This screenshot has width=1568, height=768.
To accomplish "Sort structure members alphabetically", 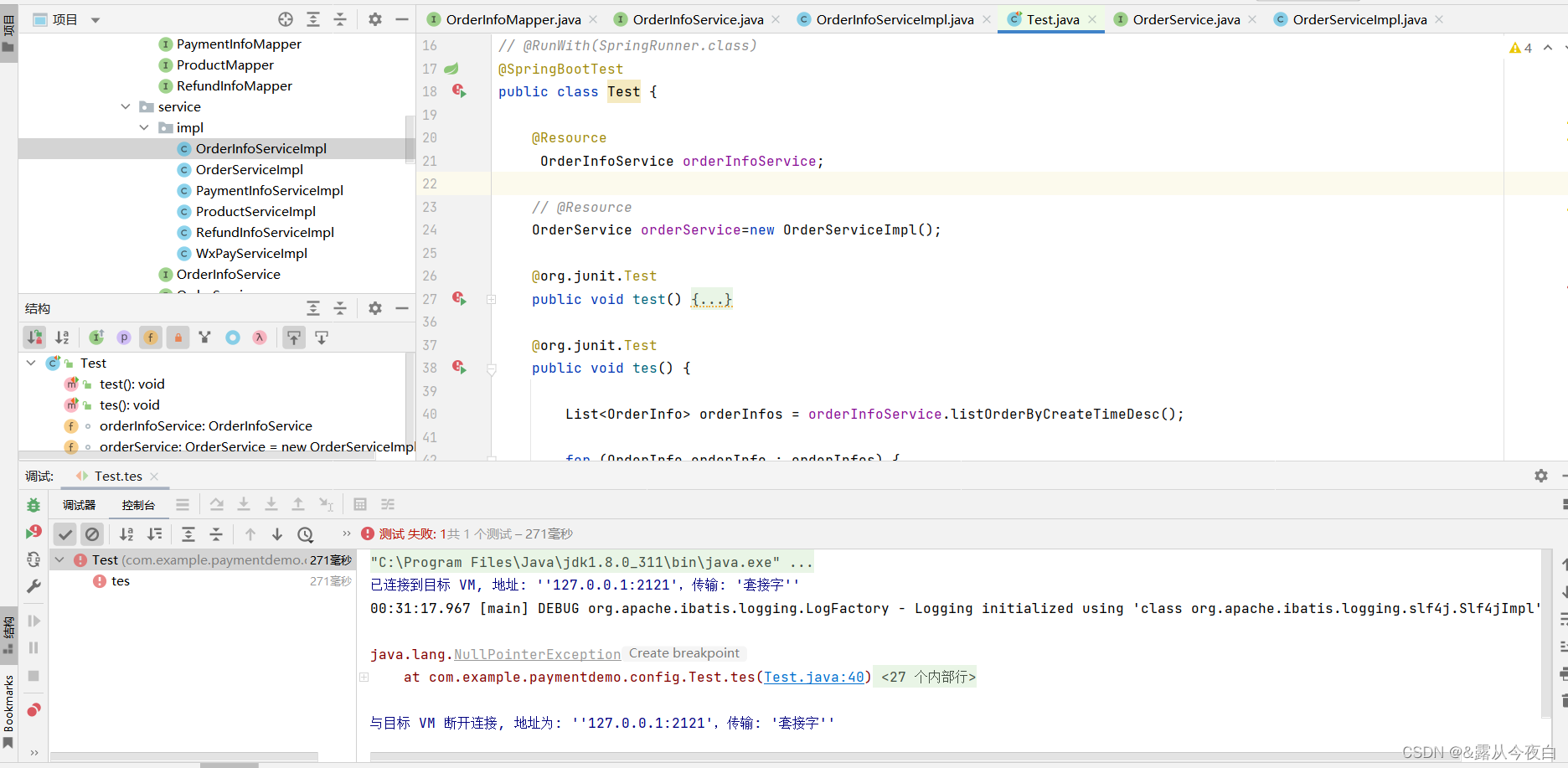I will click(62, 337).
